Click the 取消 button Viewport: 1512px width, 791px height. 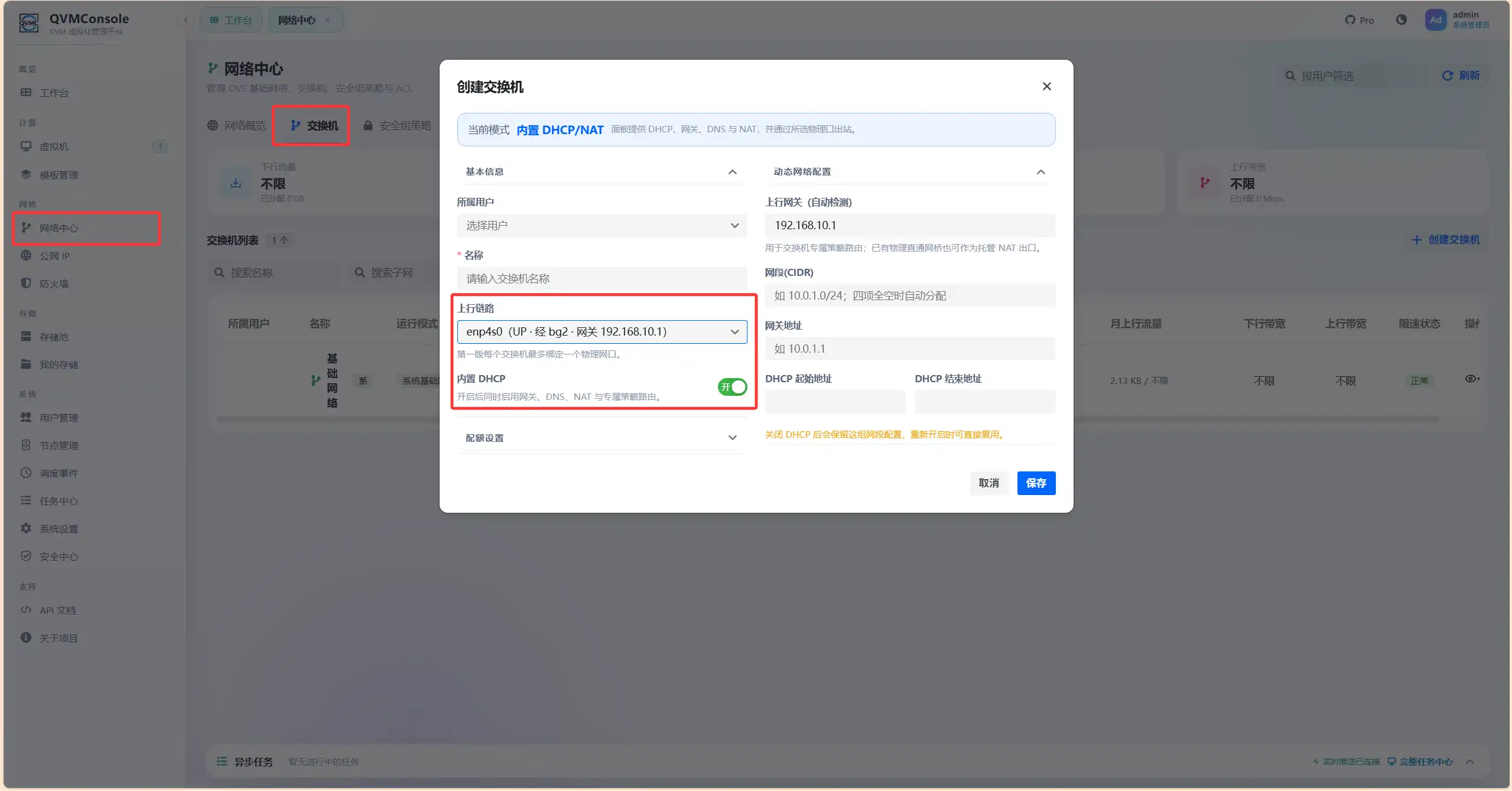click(x=989, y=483)
